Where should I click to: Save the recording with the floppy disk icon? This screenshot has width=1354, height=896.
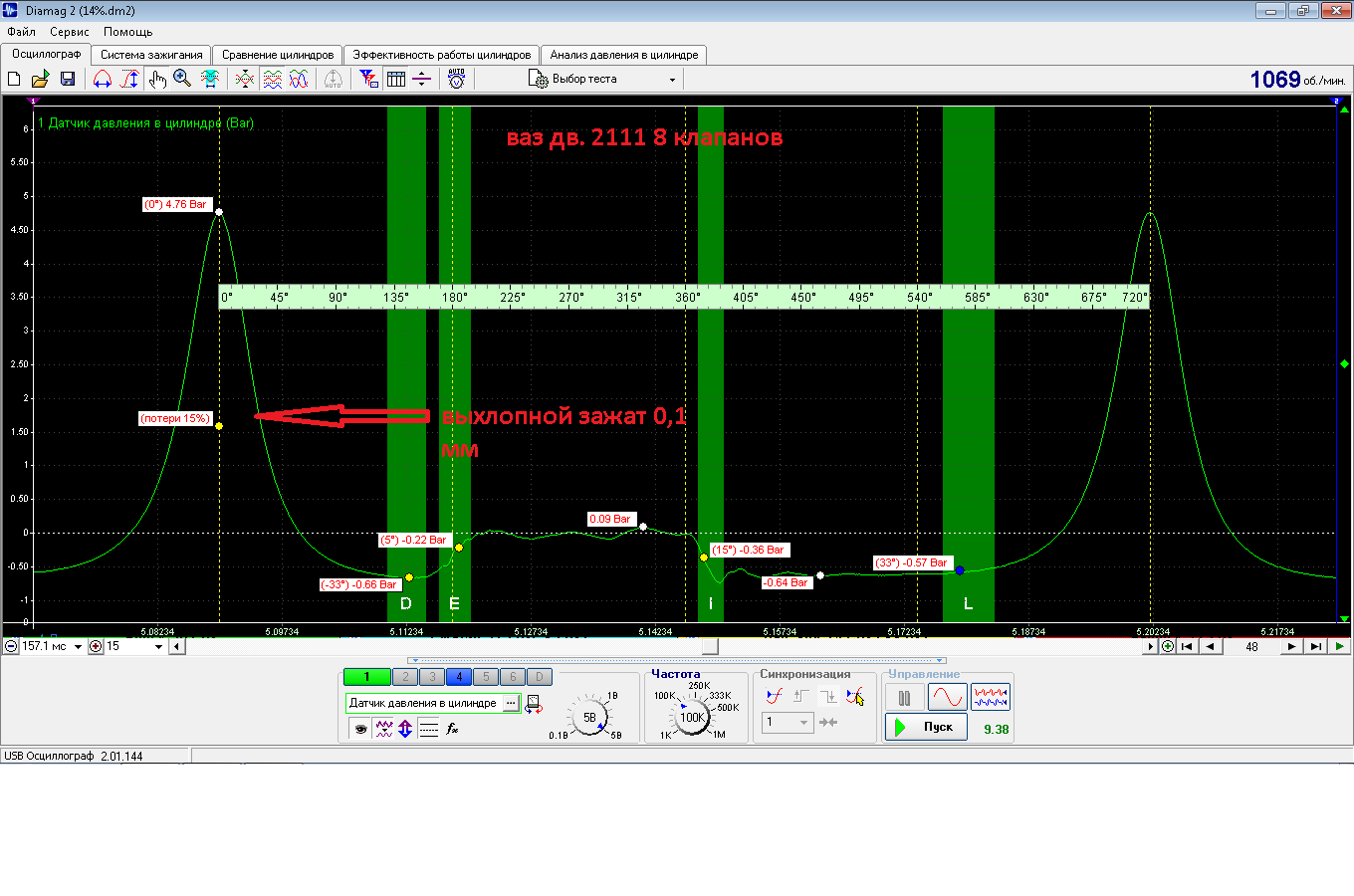[68, 79]
